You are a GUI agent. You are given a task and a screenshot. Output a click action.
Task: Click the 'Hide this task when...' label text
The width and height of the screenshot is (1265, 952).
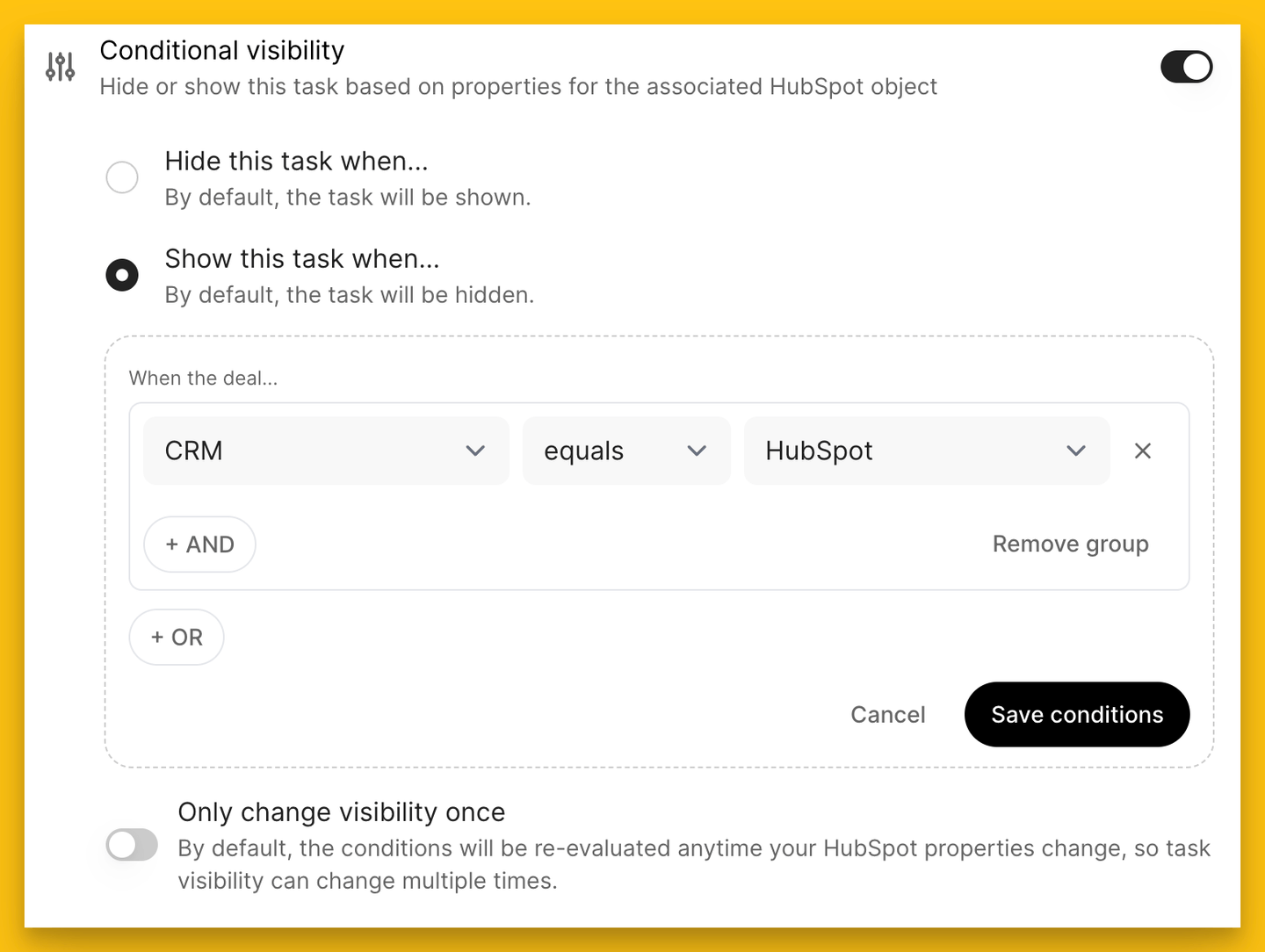click(296, 162)
